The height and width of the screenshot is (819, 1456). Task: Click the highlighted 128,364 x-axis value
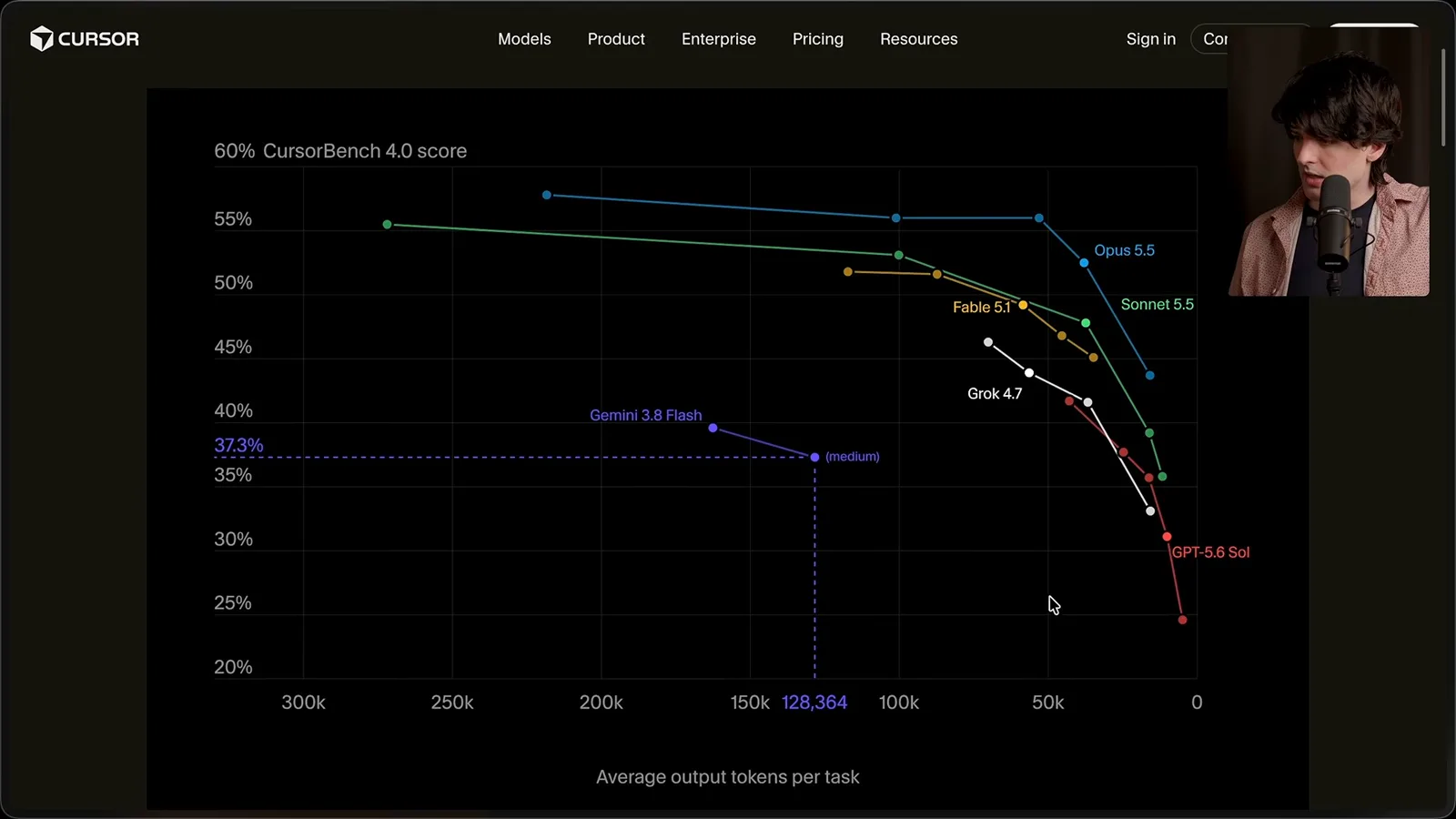point(814,703)
